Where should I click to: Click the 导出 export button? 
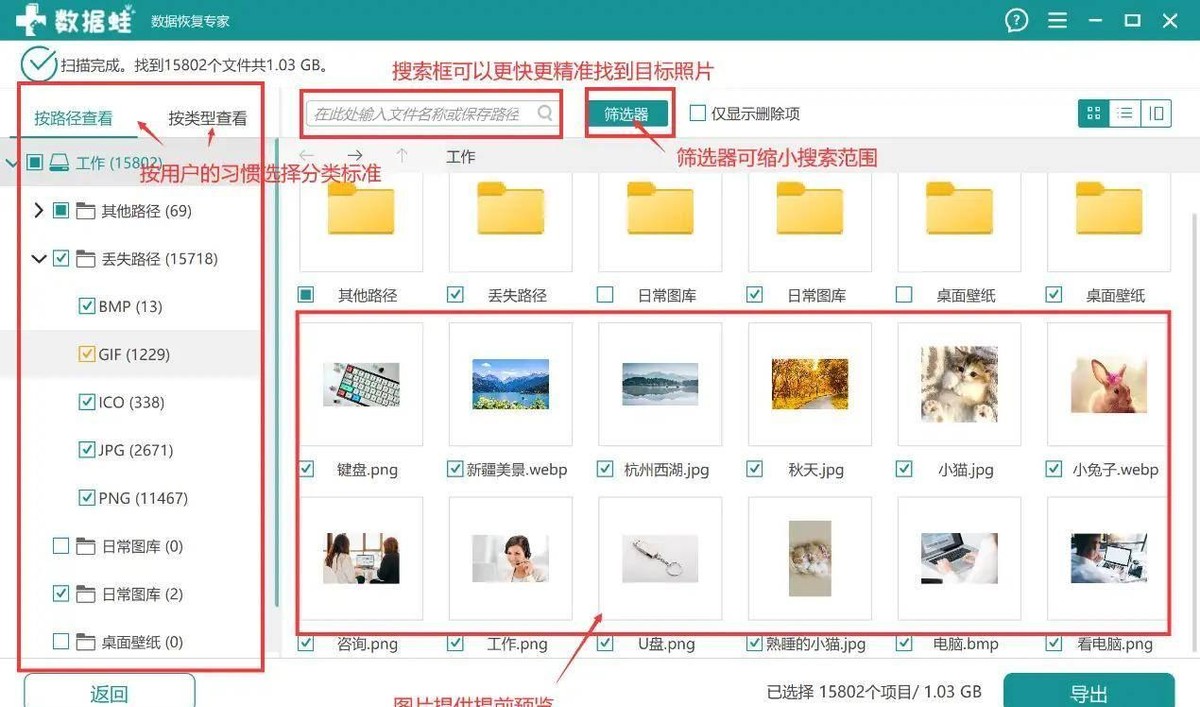tap(1088, 692)
